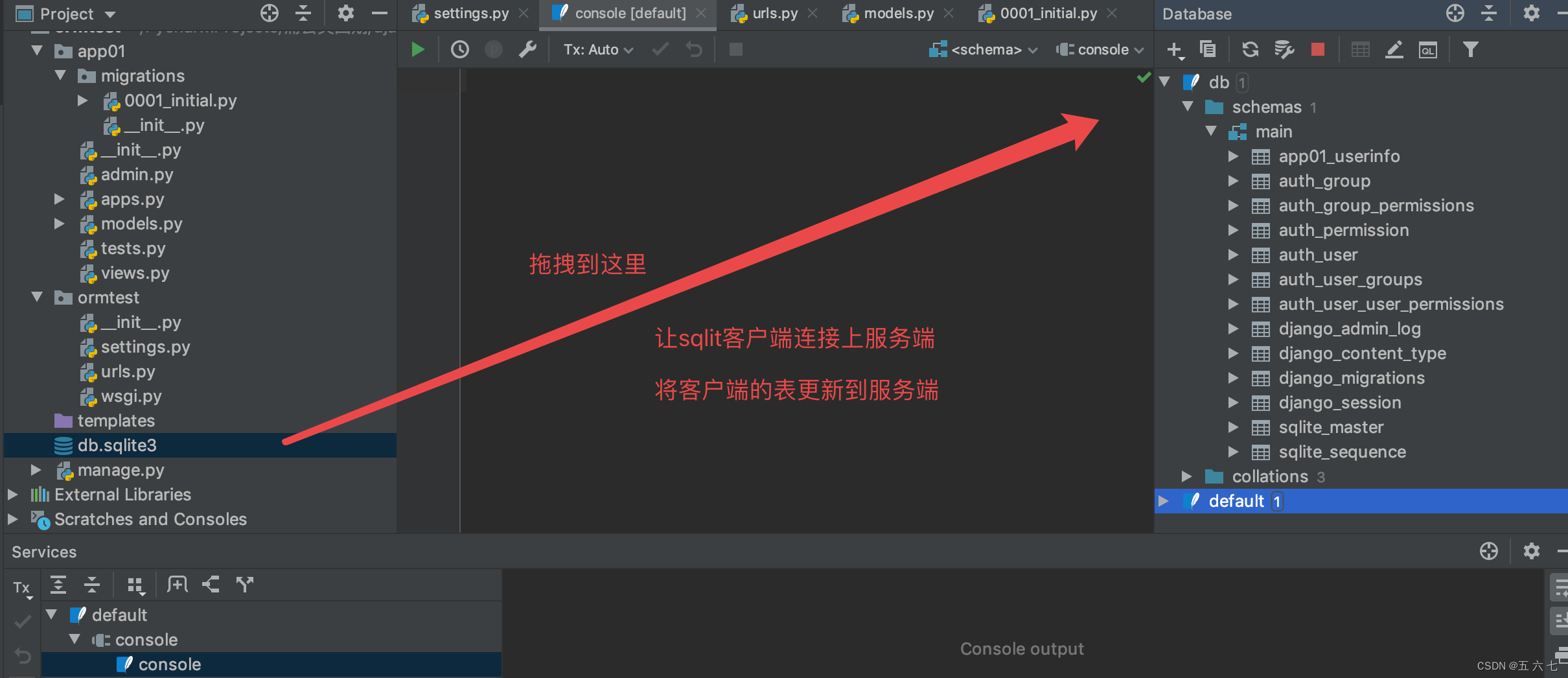Open Tx transaction menu in Services

click(x=22, y=589)
